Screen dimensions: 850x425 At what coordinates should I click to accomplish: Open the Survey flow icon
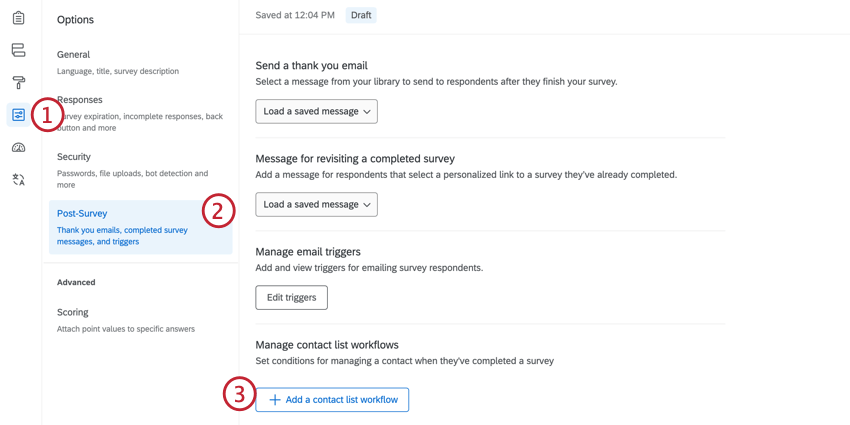(18, 50)
